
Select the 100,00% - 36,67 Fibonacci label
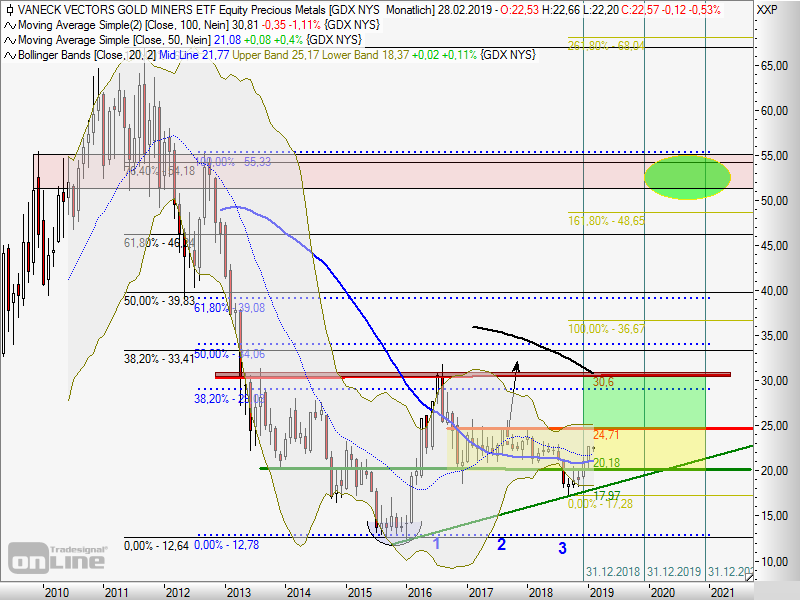click(x=607, y=329)
